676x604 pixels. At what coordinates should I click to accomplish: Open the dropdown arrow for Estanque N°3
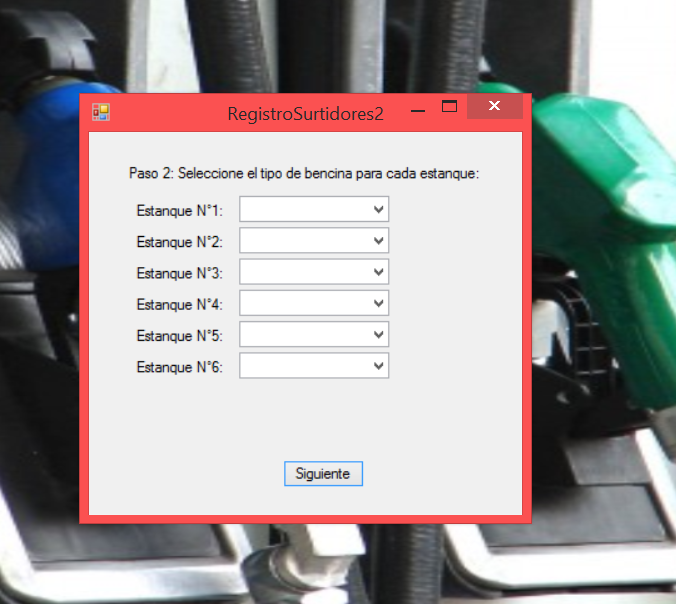point(378,272)
